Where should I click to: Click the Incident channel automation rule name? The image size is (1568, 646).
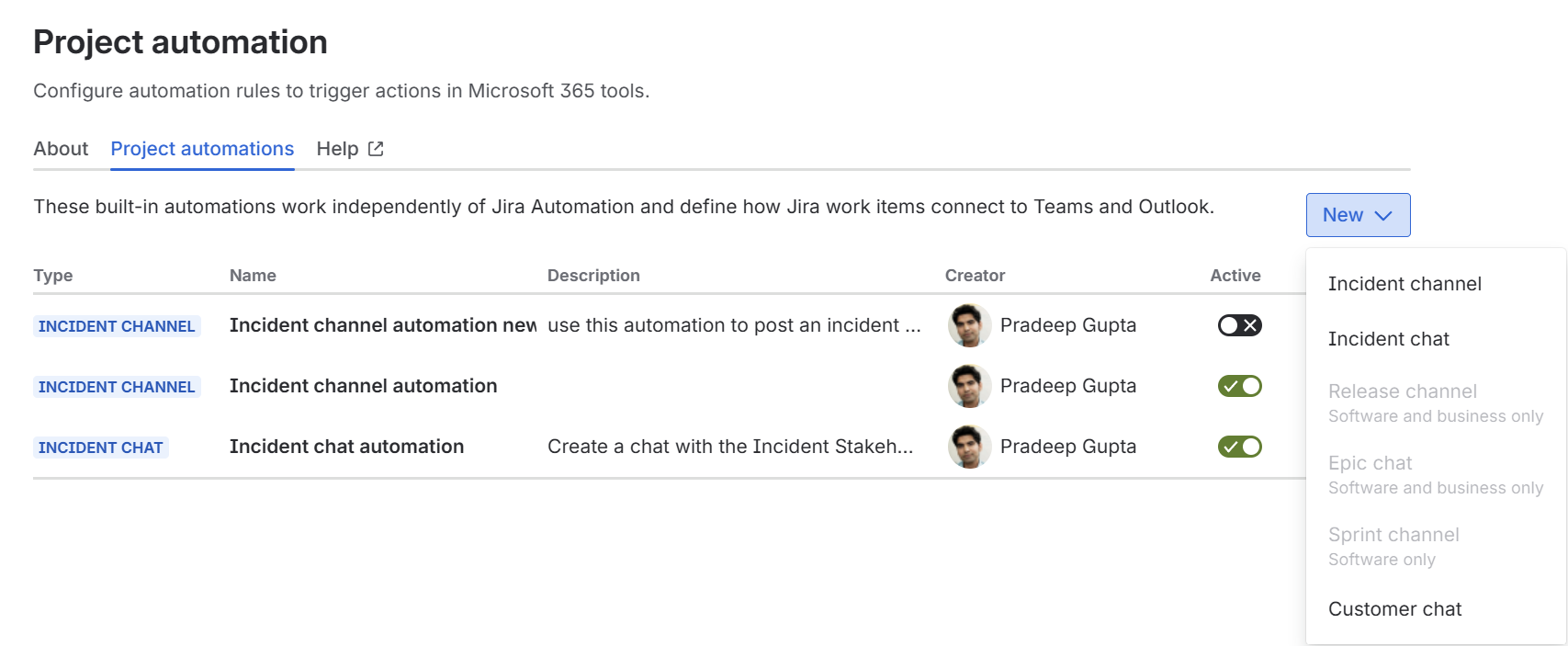[x=363, y=386]
